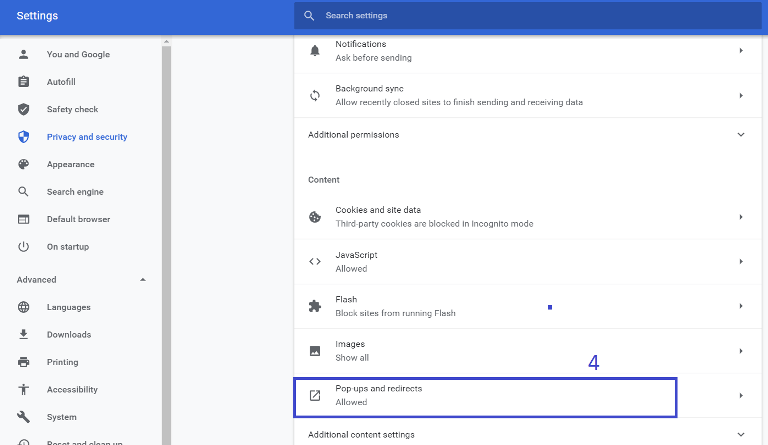This screenshot has height=445, width=768.
Task: Click the Printing printer icon
Action: pos(23,362)
